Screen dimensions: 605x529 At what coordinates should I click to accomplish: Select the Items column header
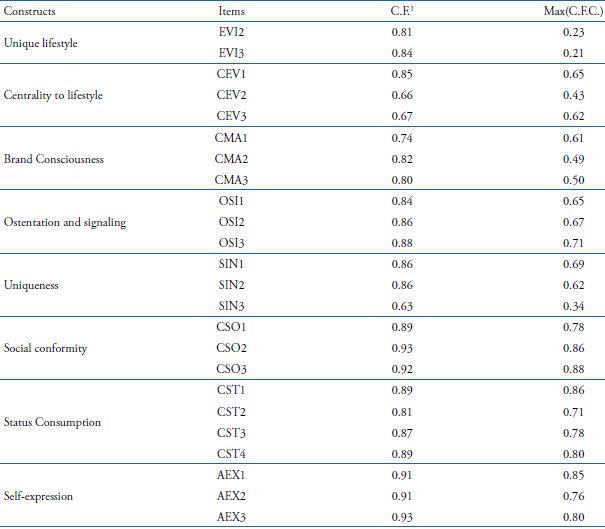coord(231,11)
